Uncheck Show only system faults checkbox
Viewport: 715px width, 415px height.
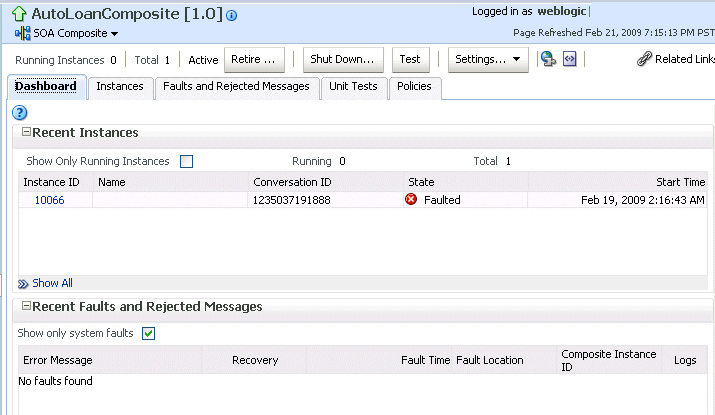pyautogui.click(x=149, y=333)
